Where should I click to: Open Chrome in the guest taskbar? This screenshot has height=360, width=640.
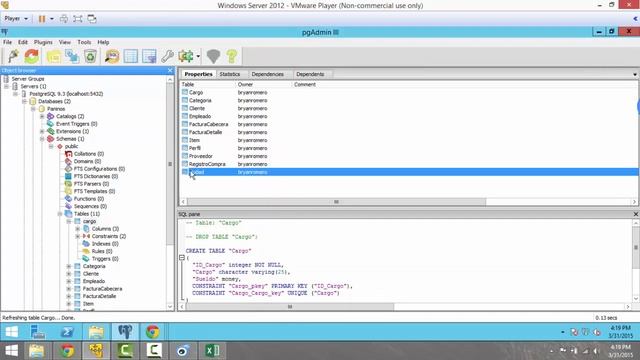click(153, 332)
